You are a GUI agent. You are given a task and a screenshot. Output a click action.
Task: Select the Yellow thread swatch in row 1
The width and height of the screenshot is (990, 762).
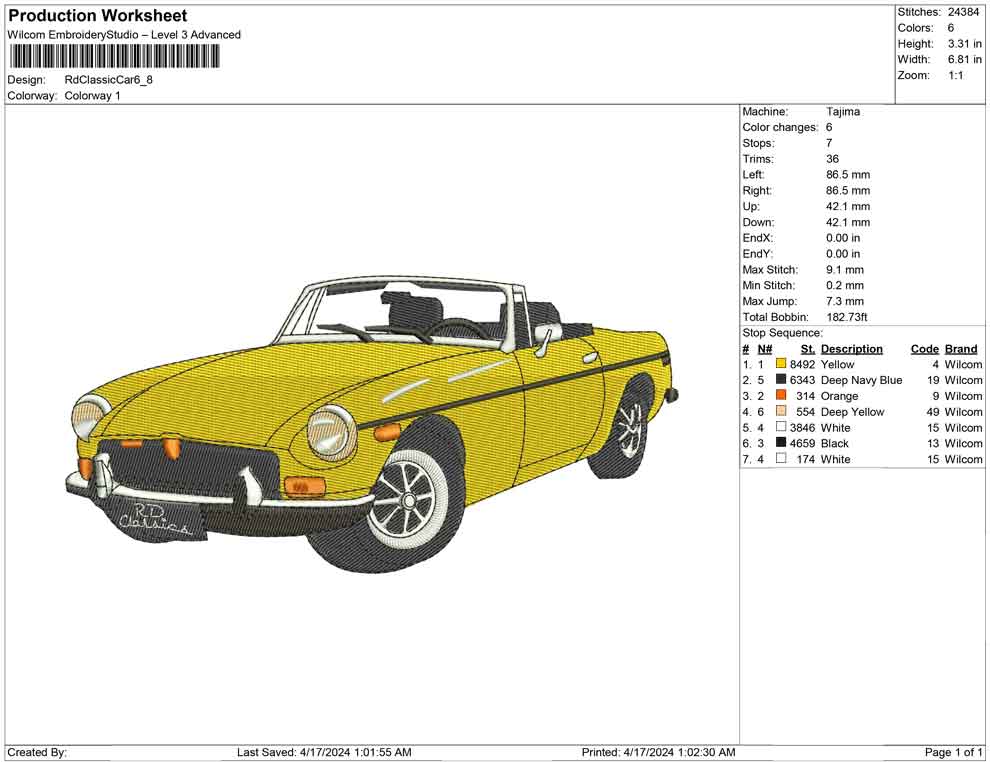tap(782, 364)
